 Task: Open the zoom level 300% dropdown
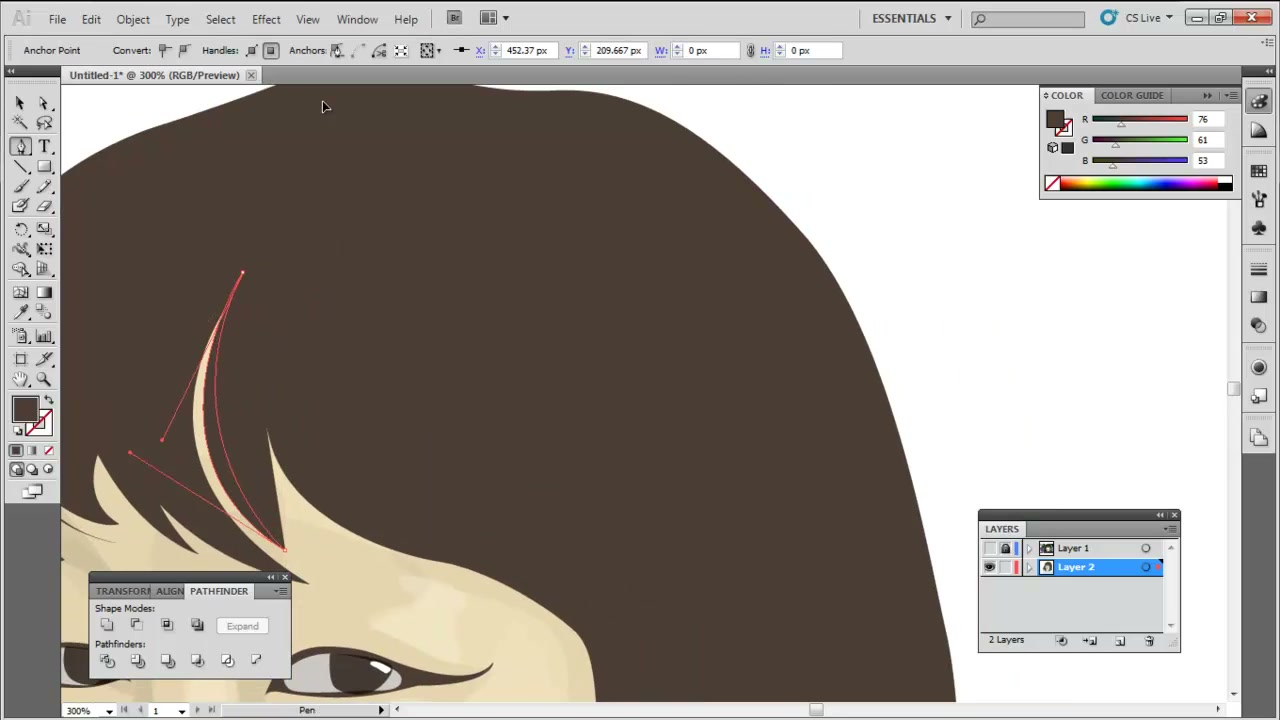coord(109,711)
